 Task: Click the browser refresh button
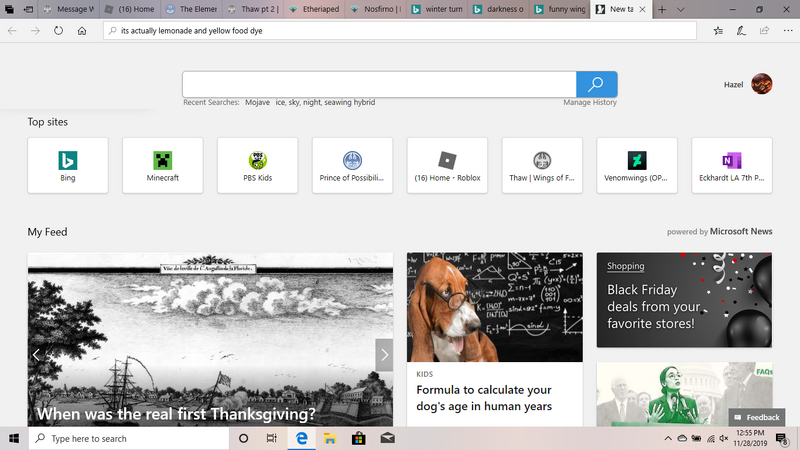click(59, 30)
